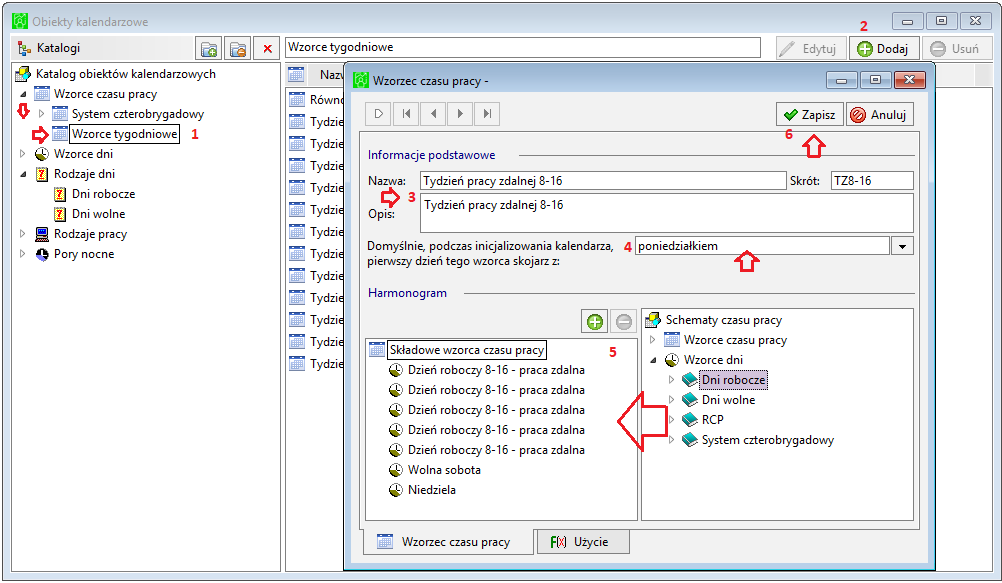1002x583 pixels.
Task: Click the Pory nocne pie icon
Action: 42,254
